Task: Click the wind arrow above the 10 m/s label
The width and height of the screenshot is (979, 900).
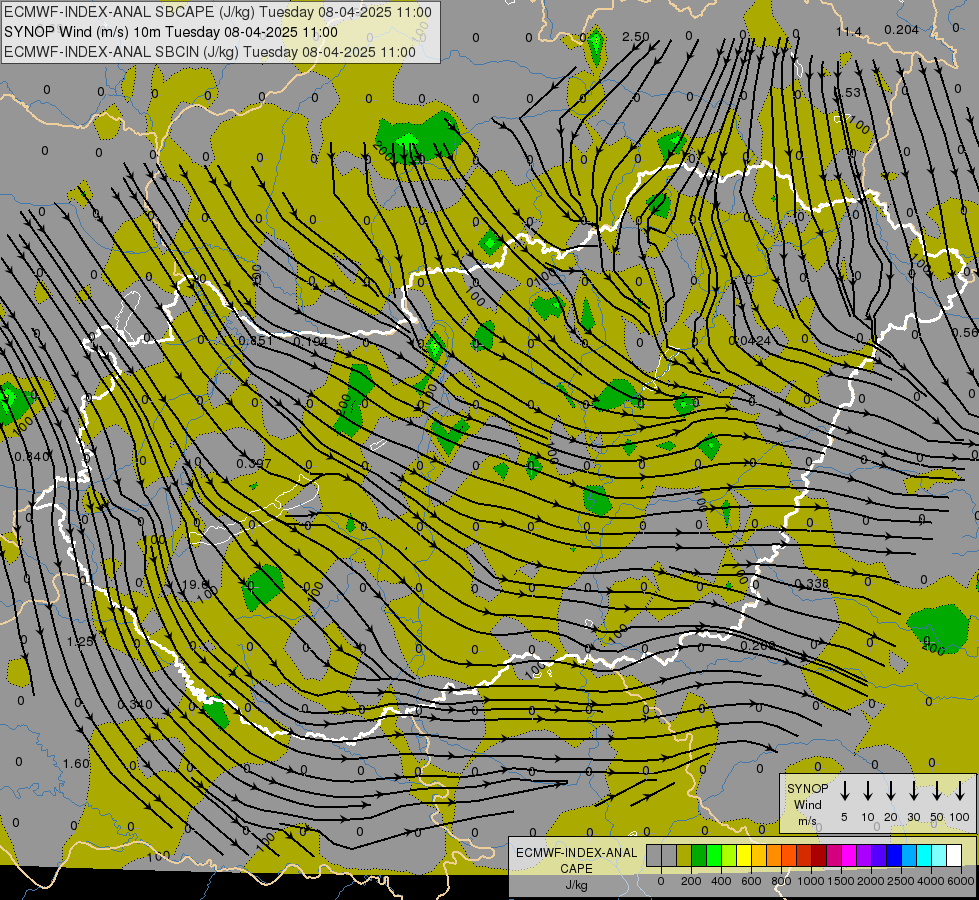Action: 867,791
